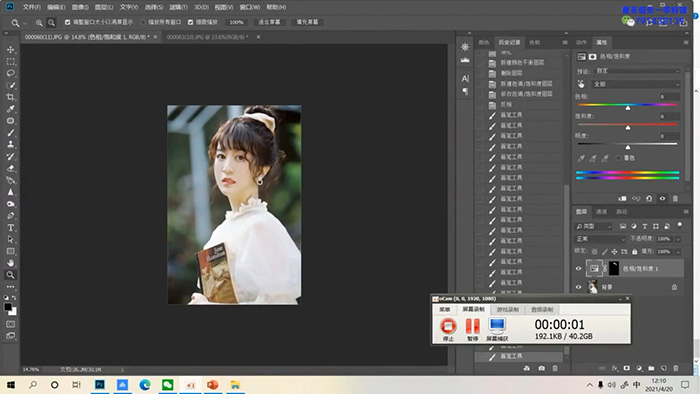Viewport: 700px width, 394px height.
Task: Open the Layers panel flyout menu
Action: (x=686, y=212)
